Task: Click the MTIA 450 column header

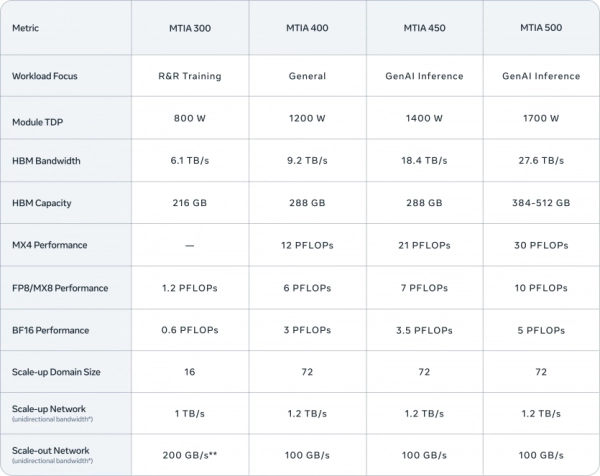Action: [x=424, y=29]
